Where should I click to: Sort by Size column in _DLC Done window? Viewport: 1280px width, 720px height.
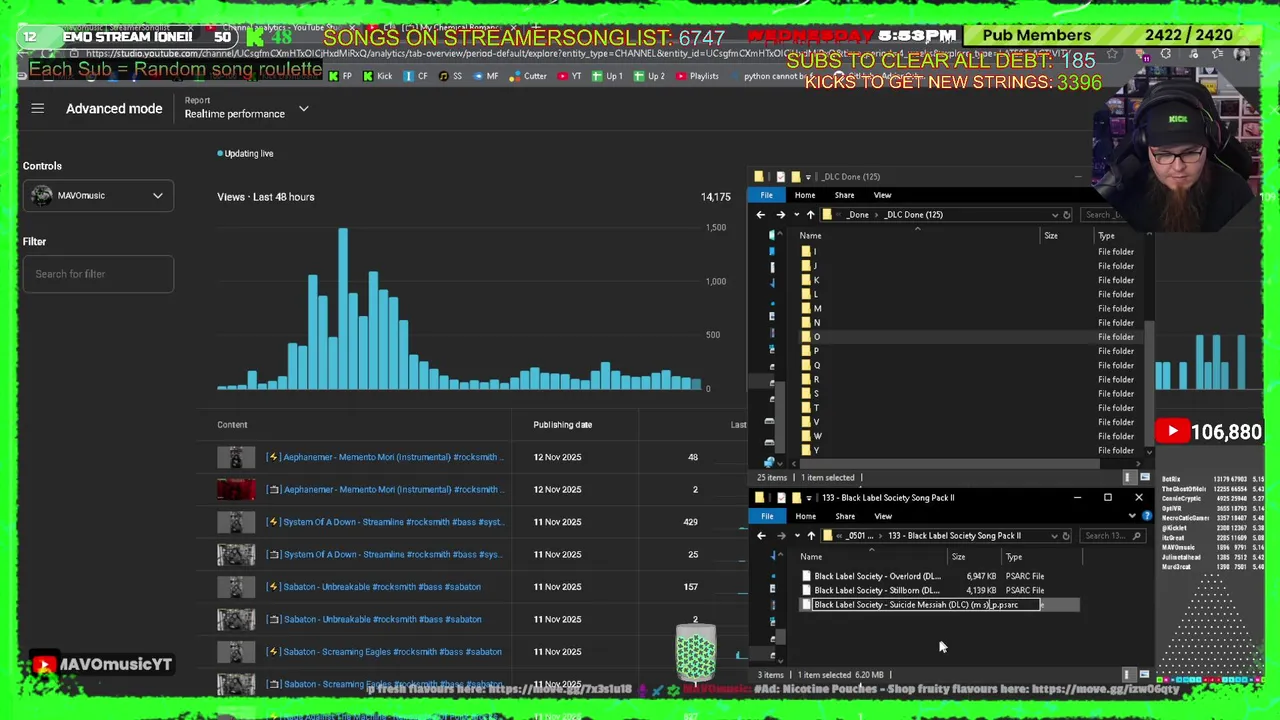pos(1051,236)
